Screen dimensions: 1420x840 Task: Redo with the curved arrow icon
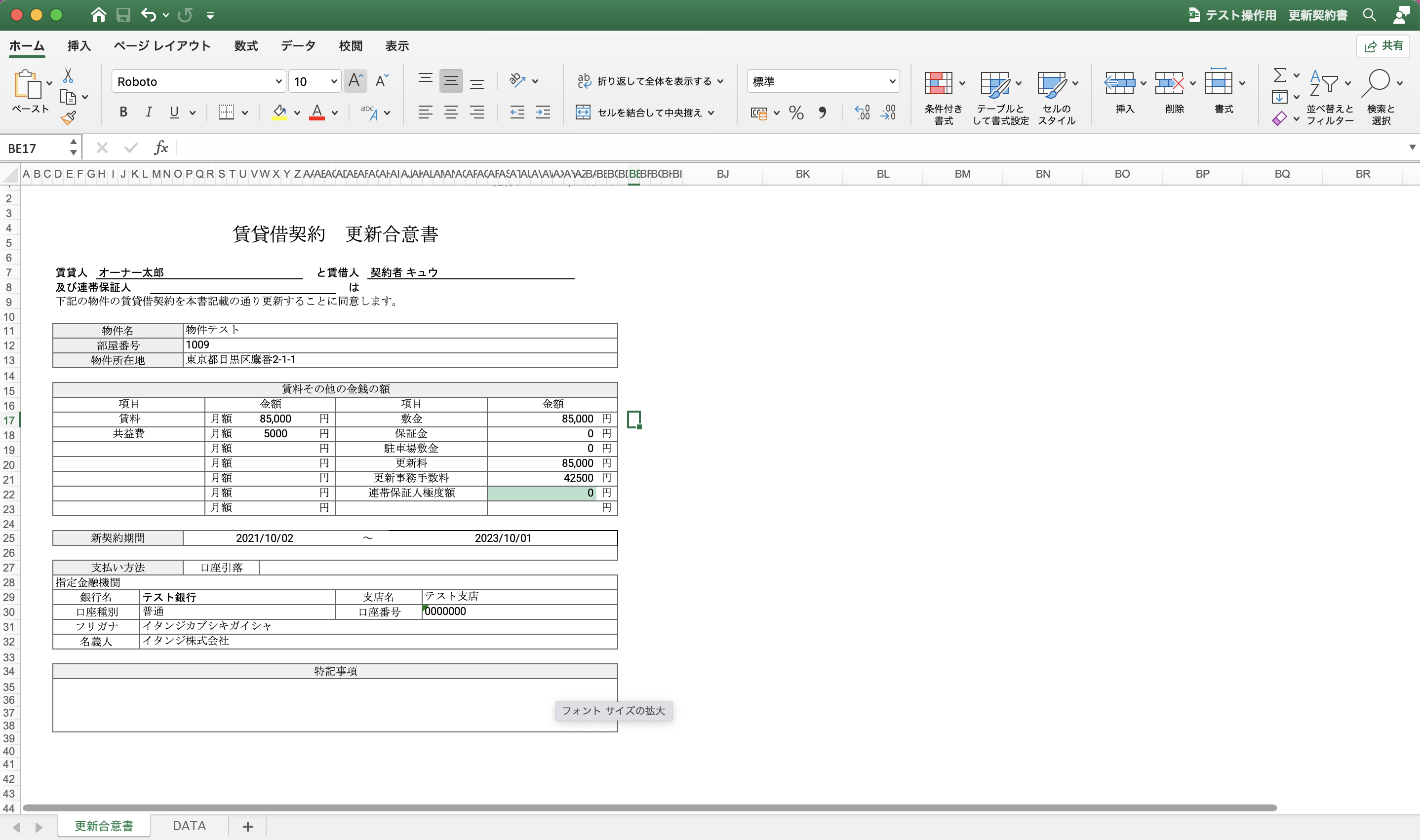click(185, 15)
